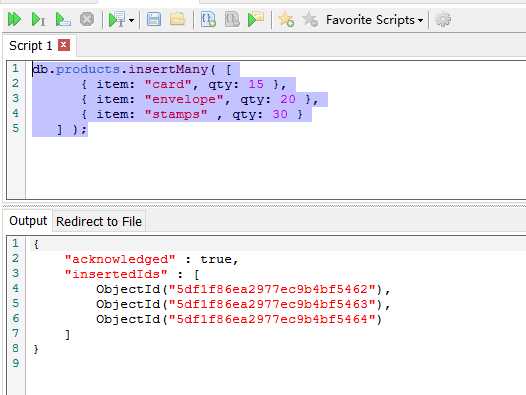Click the run statement at cursor icon
Screen dimensions: 526x395
[38, 19]
